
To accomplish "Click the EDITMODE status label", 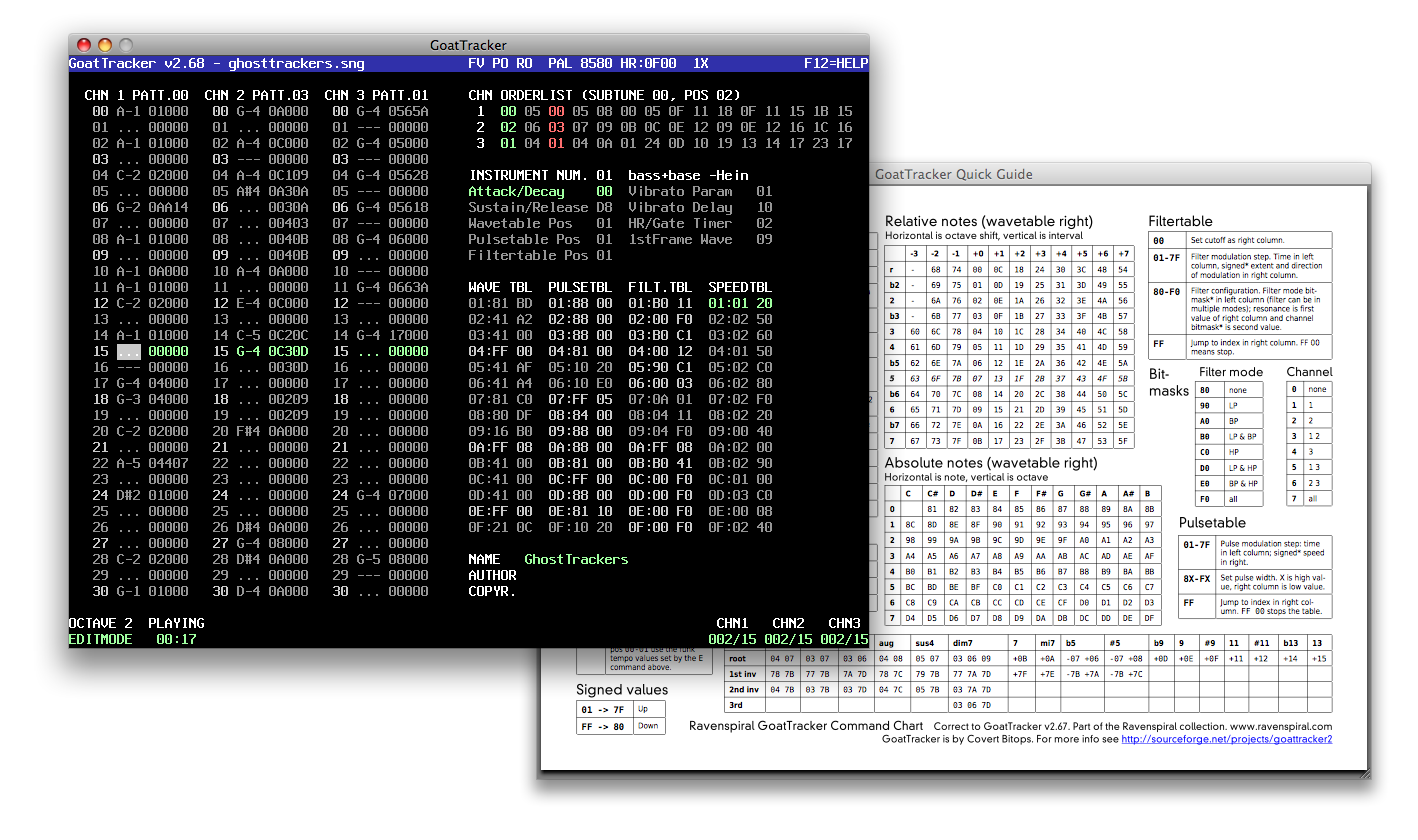I will click(x=100, y=639).
